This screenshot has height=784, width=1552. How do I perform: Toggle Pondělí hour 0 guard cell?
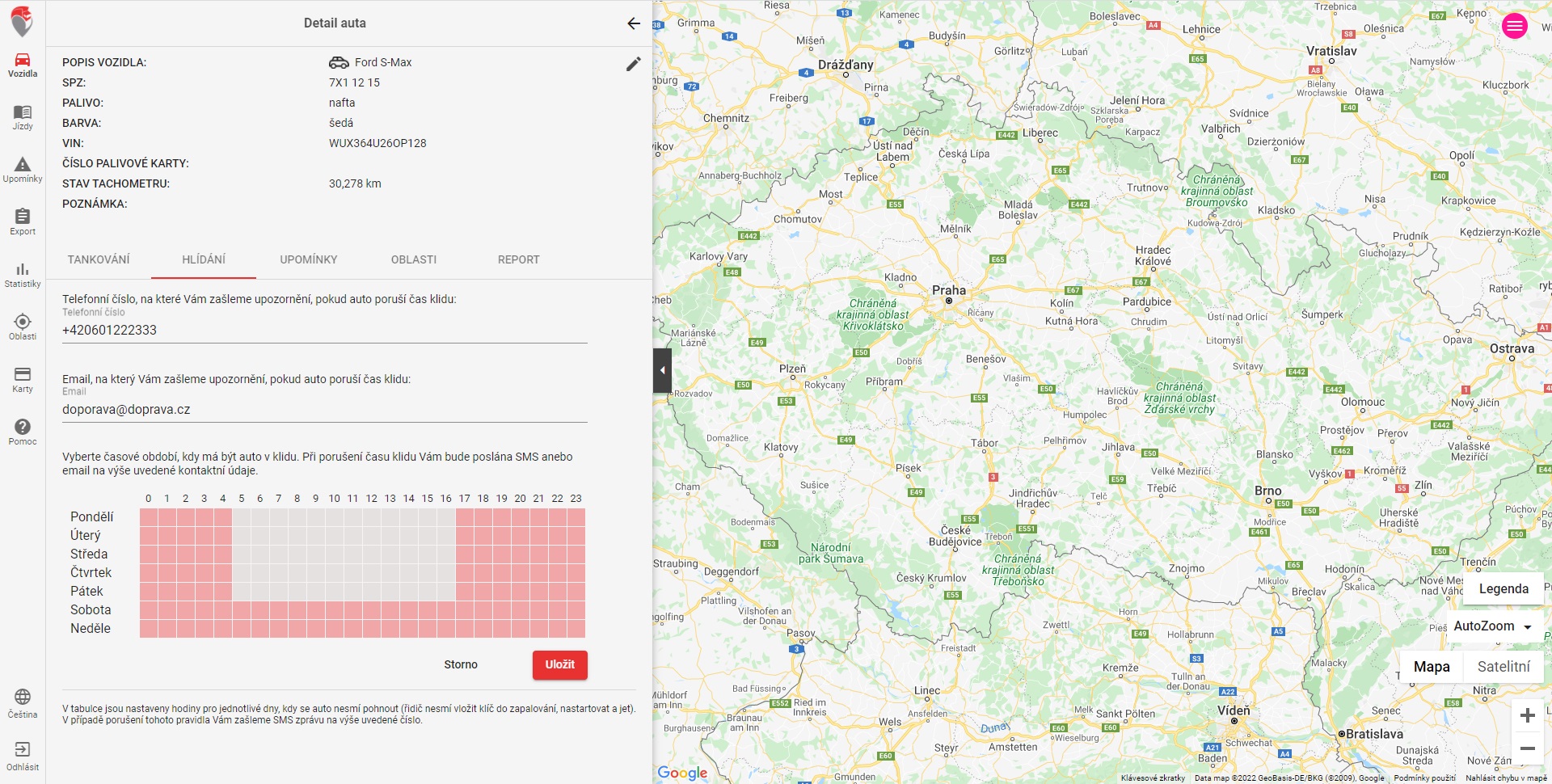(149, 516)
